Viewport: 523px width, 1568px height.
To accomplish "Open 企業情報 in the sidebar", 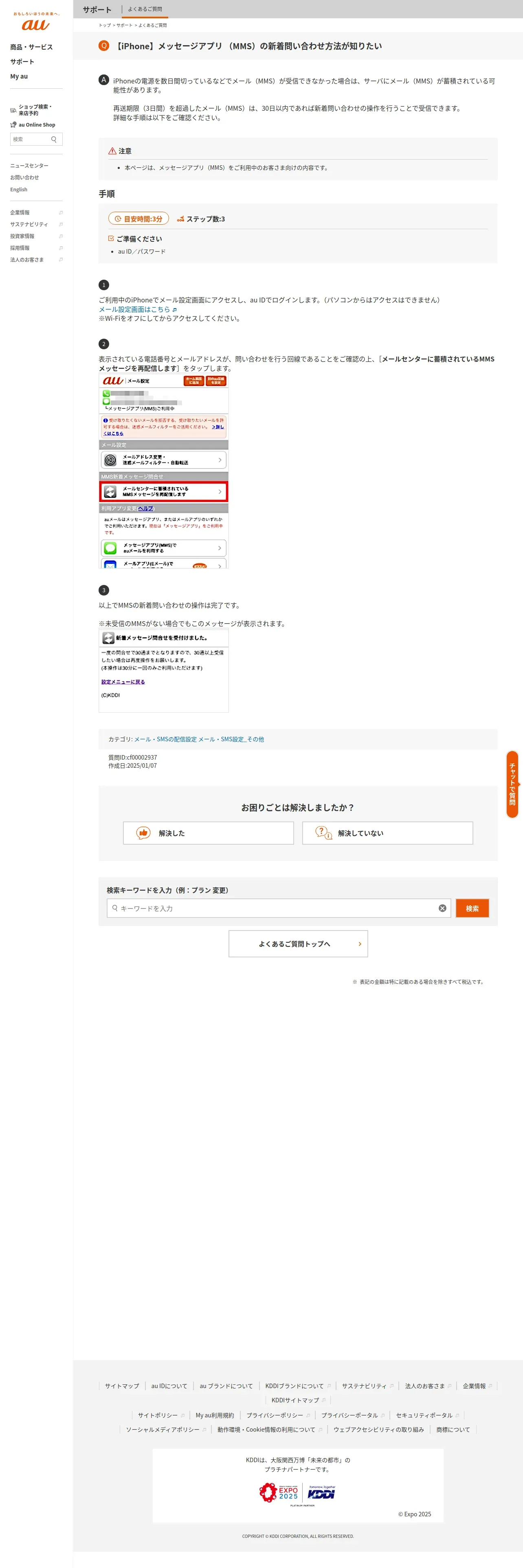I will (x=20, y=212).
